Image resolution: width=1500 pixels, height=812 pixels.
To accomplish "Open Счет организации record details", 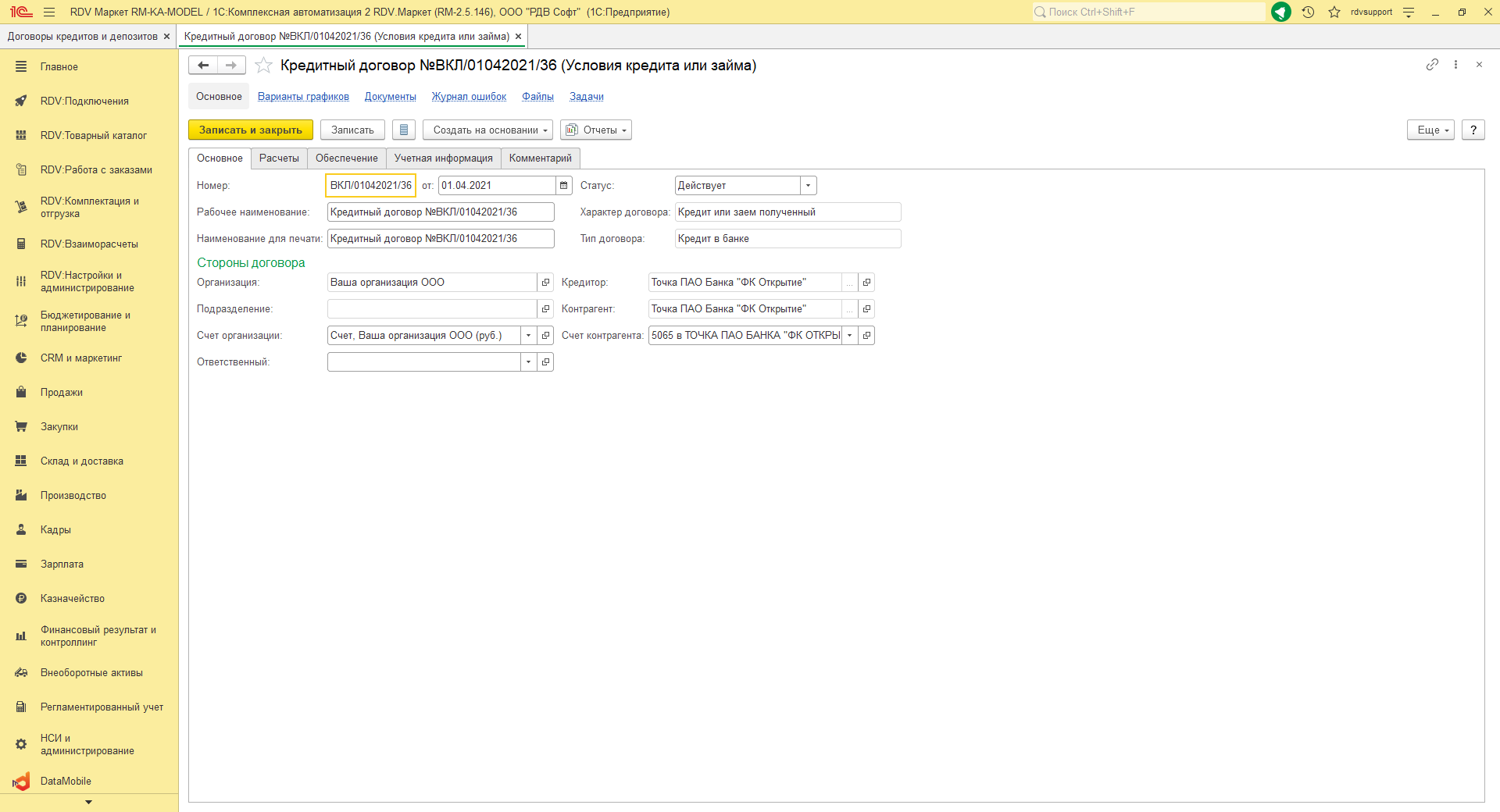I will pyautogui.click(x=546, y=335).
